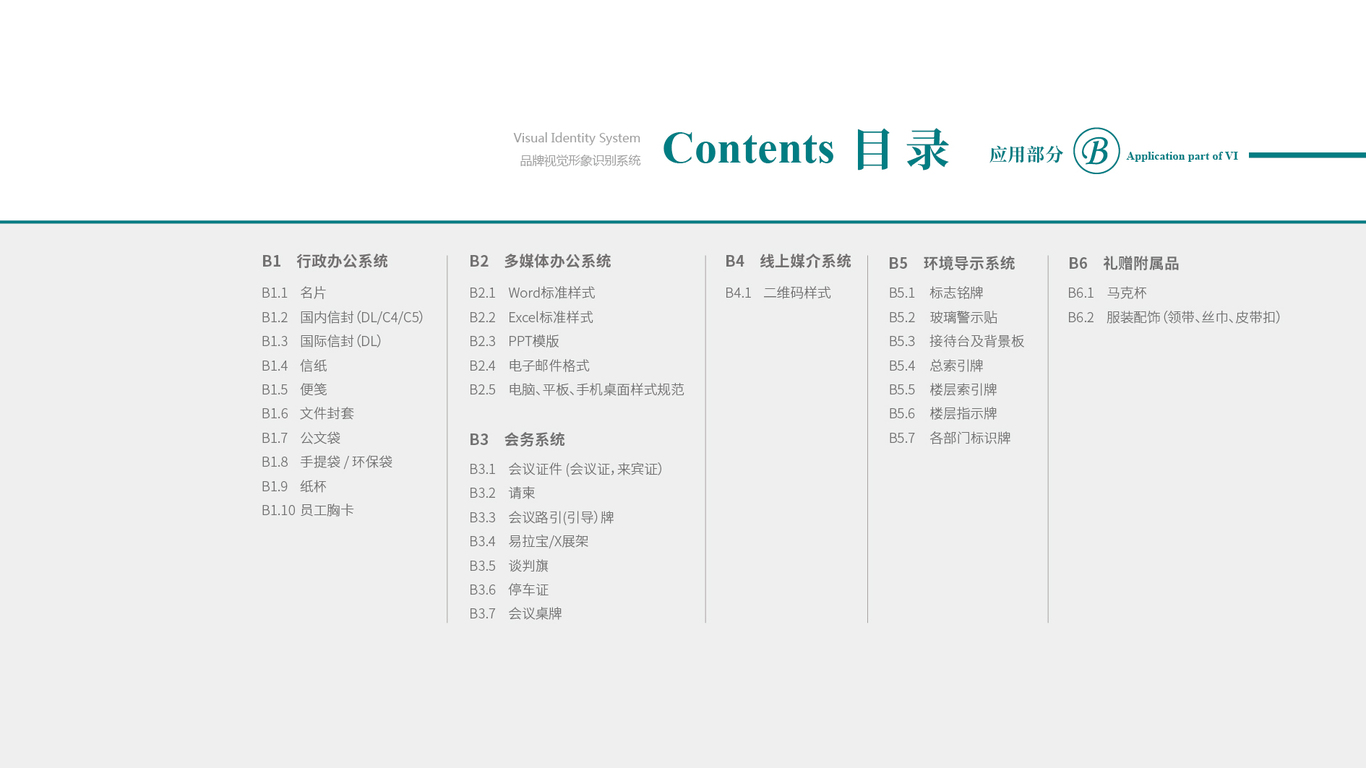Select entry 'B6.2 服装配饰'

[1174, 317]
